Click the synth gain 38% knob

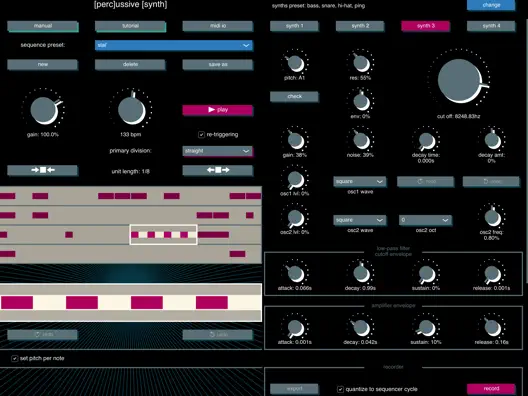[x=296, y=140]
